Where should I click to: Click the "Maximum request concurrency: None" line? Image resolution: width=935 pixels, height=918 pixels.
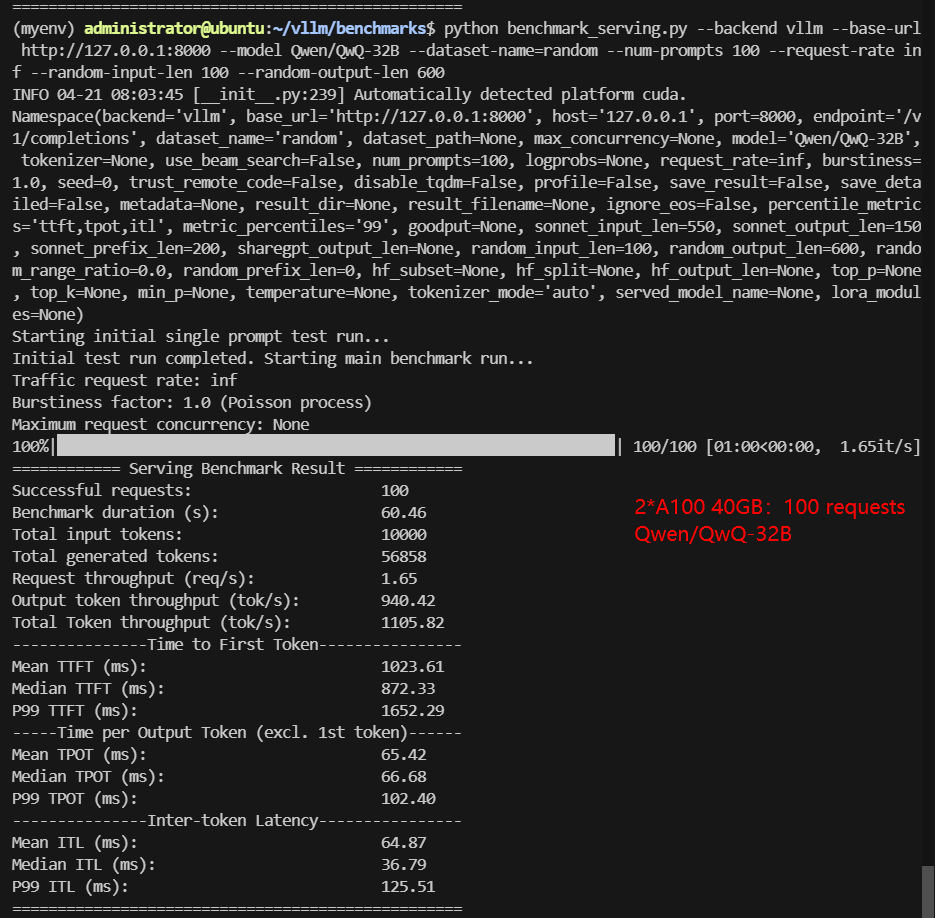tap(161, 425)
